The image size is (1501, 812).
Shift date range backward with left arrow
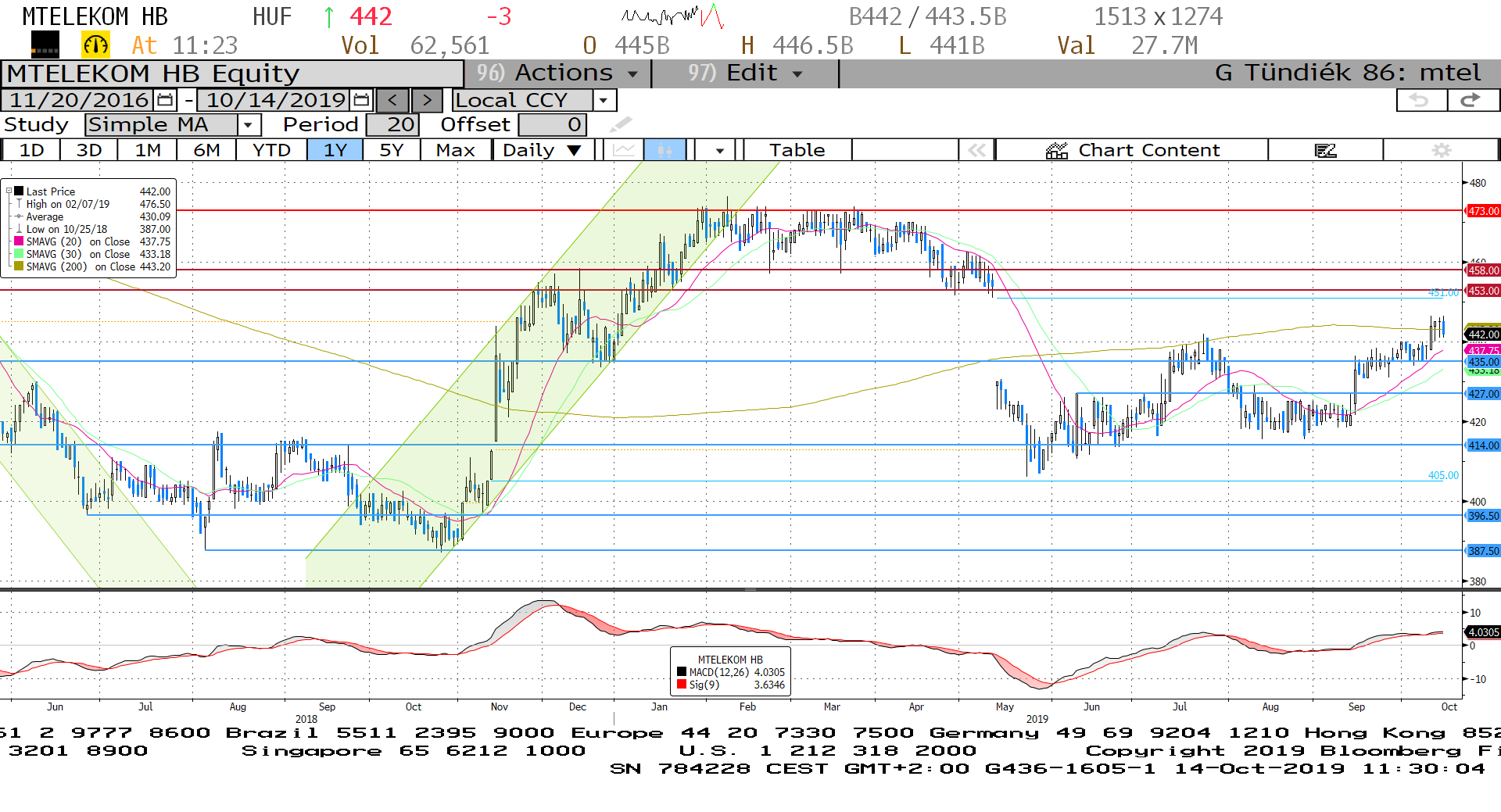pos(392,100)
